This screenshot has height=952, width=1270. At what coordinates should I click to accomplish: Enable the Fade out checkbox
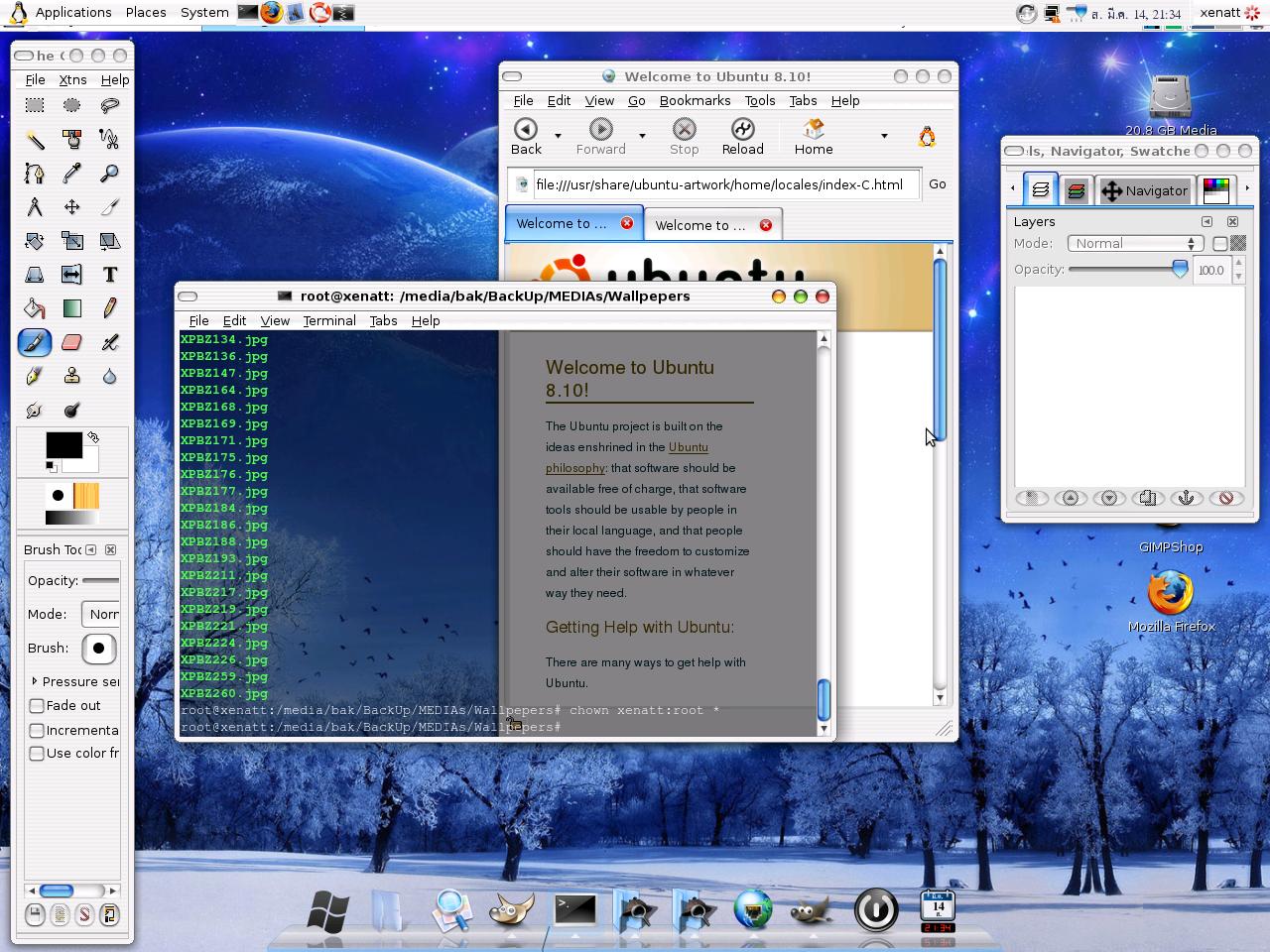point(37,706)
